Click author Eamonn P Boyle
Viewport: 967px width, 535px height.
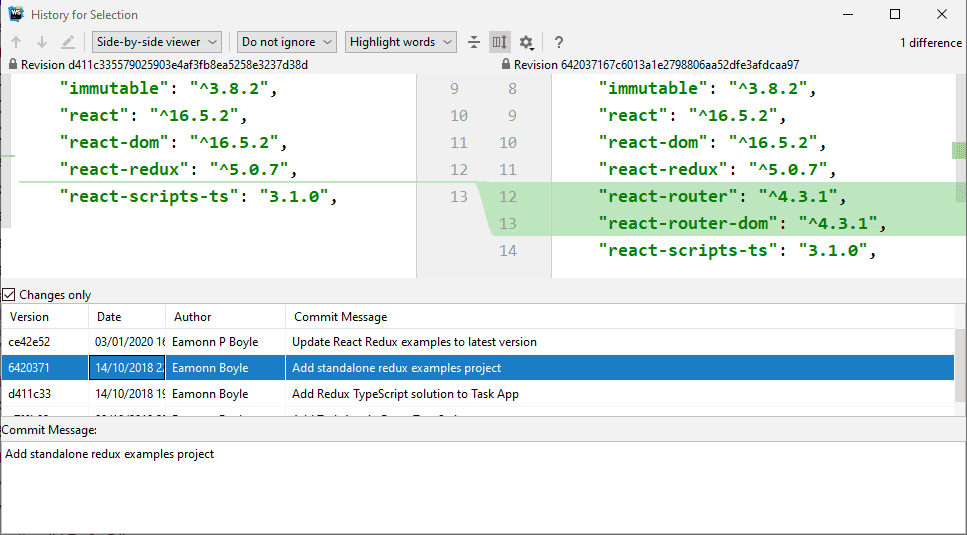[x=215, y=342]
